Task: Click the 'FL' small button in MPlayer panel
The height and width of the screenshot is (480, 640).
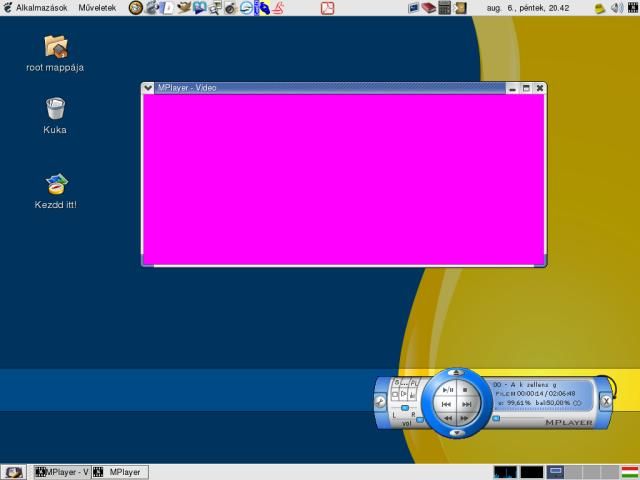Action: tap(414, 383)
